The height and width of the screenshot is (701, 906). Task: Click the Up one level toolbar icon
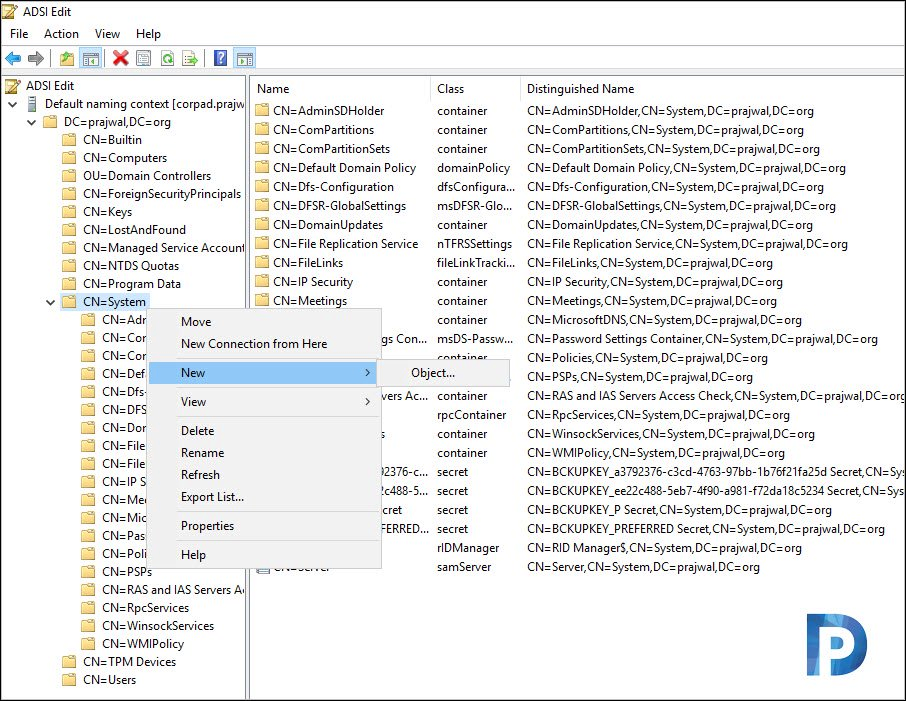point(67,58)
